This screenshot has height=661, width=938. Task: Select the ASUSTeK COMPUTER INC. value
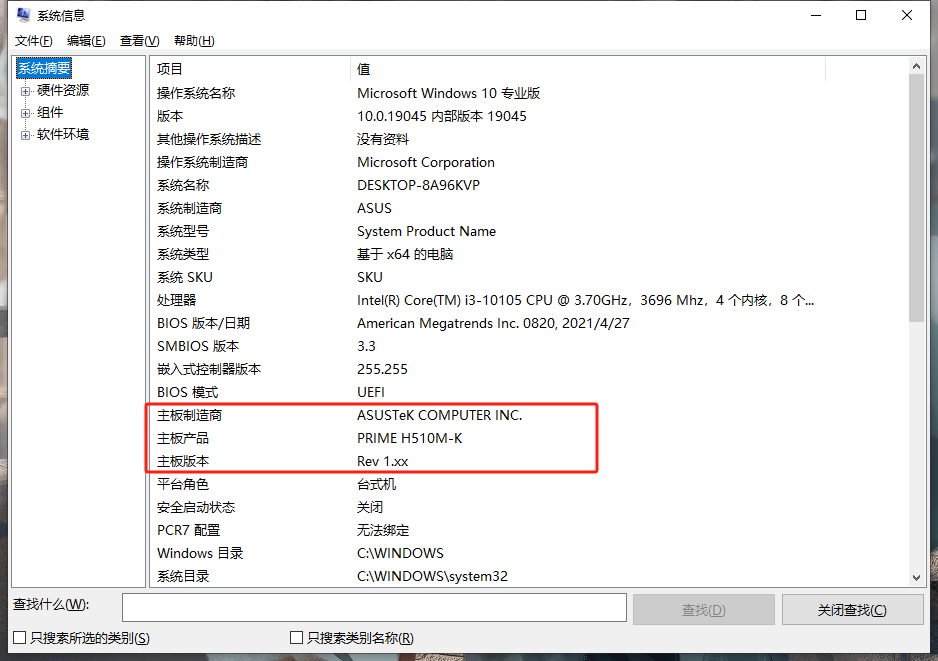pos(439,415)
